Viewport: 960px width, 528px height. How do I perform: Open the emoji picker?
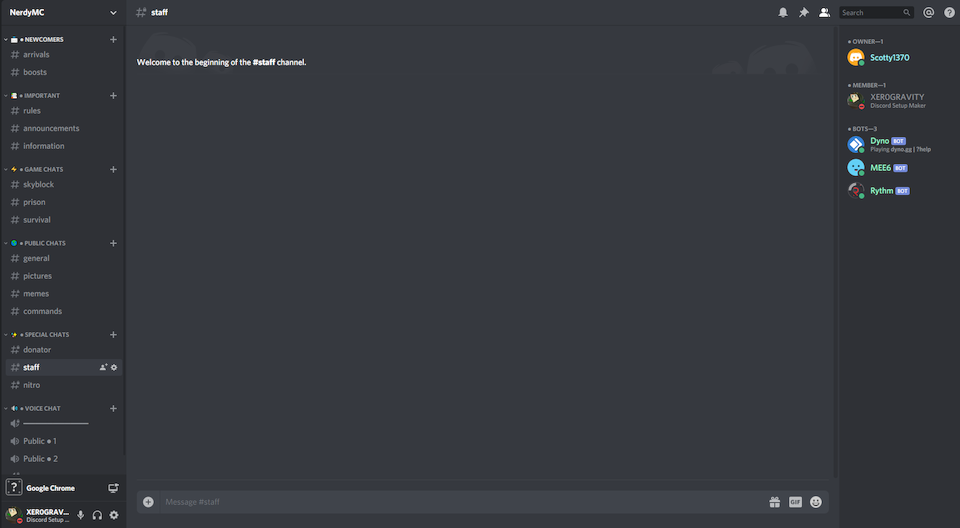[x=816, y=502]
